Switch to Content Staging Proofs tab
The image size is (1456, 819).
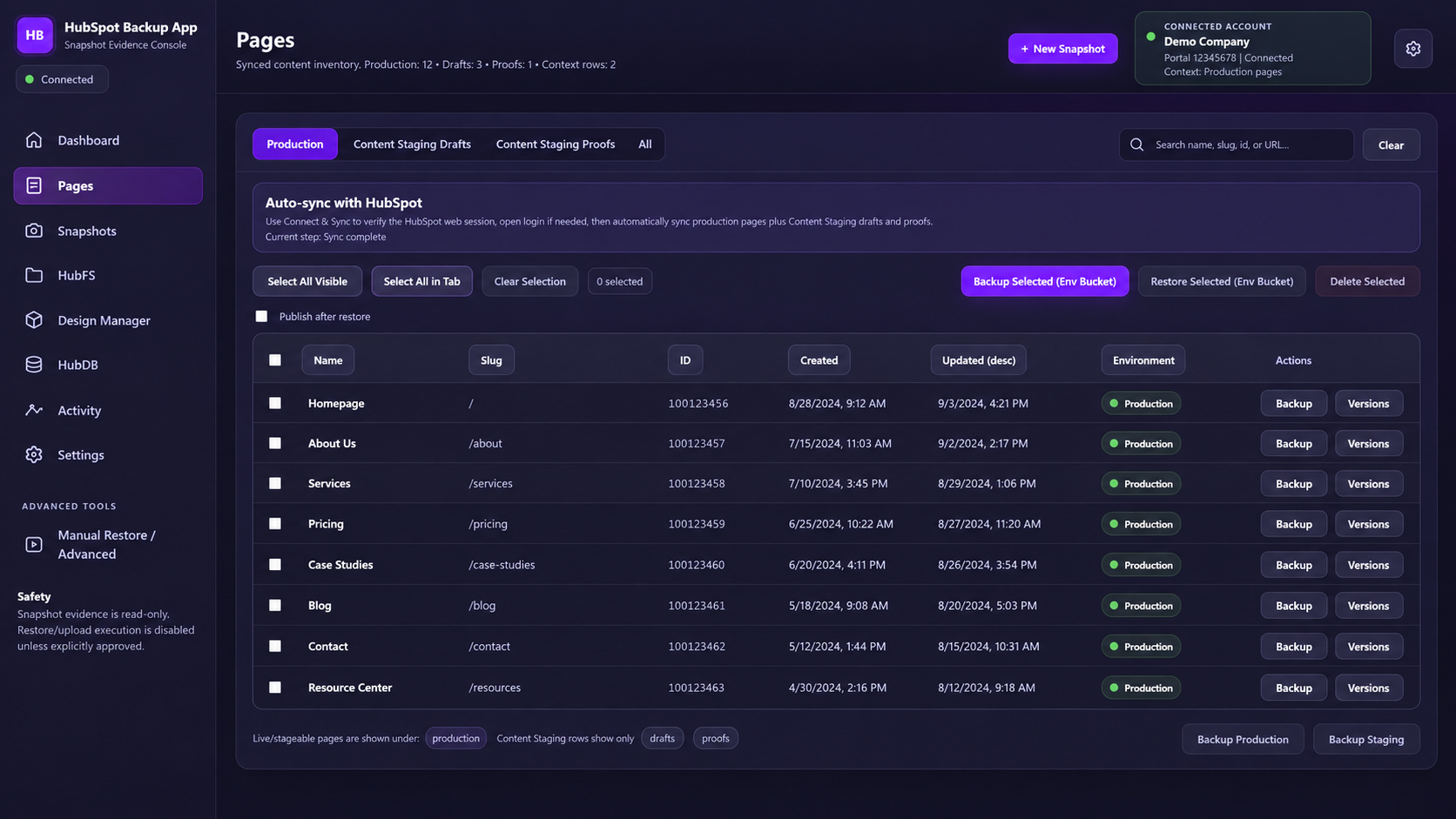556,144
